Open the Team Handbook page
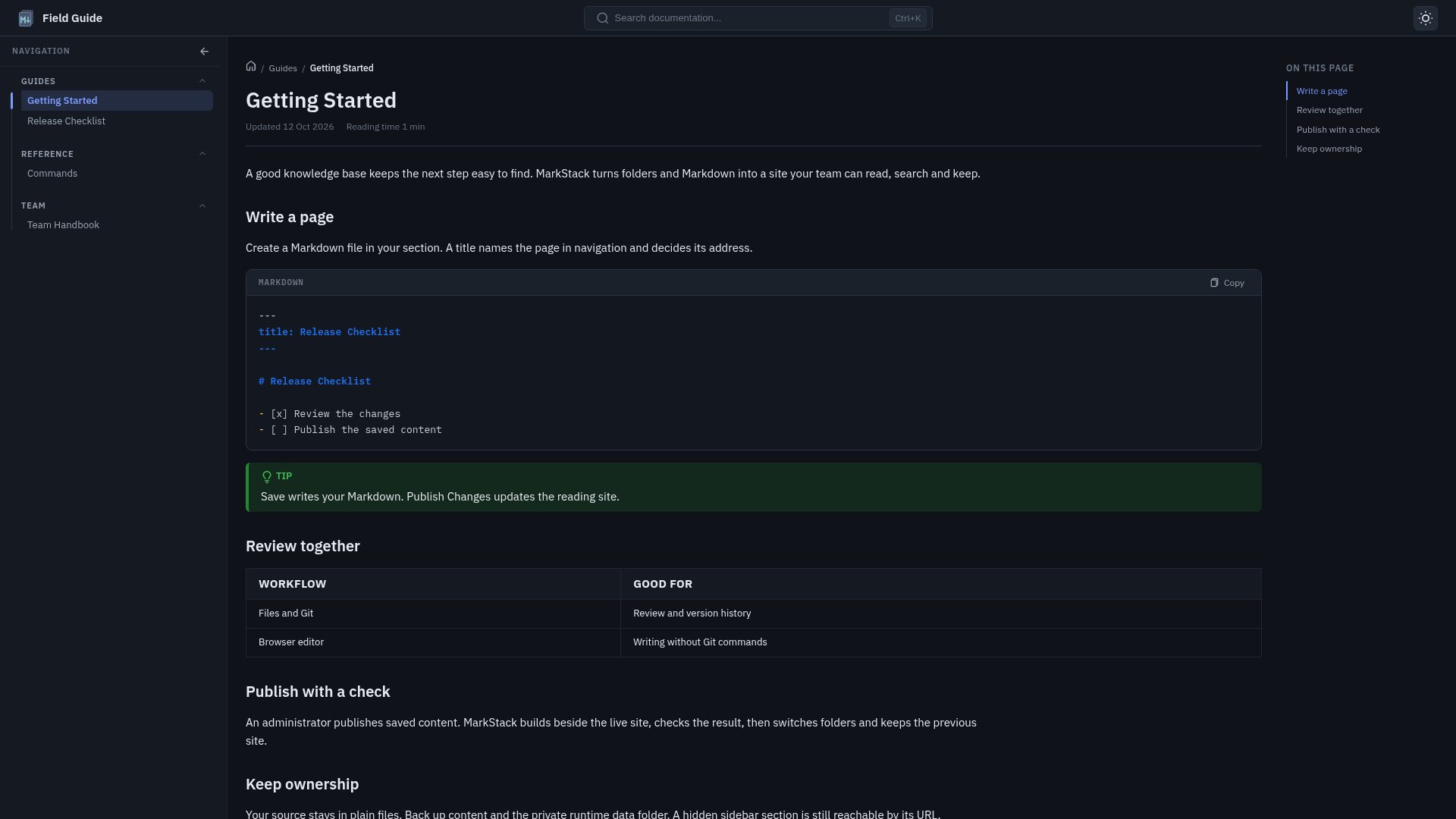This screenshot has height=819, width=1456. [117, 225]
